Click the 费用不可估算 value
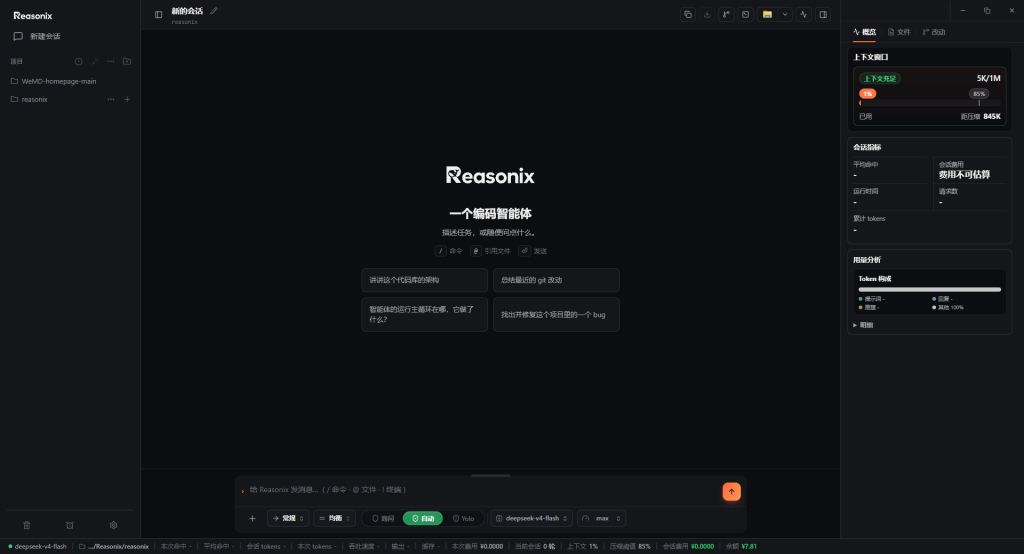The width and height of the screenshot is (1024, 554). 965,174
